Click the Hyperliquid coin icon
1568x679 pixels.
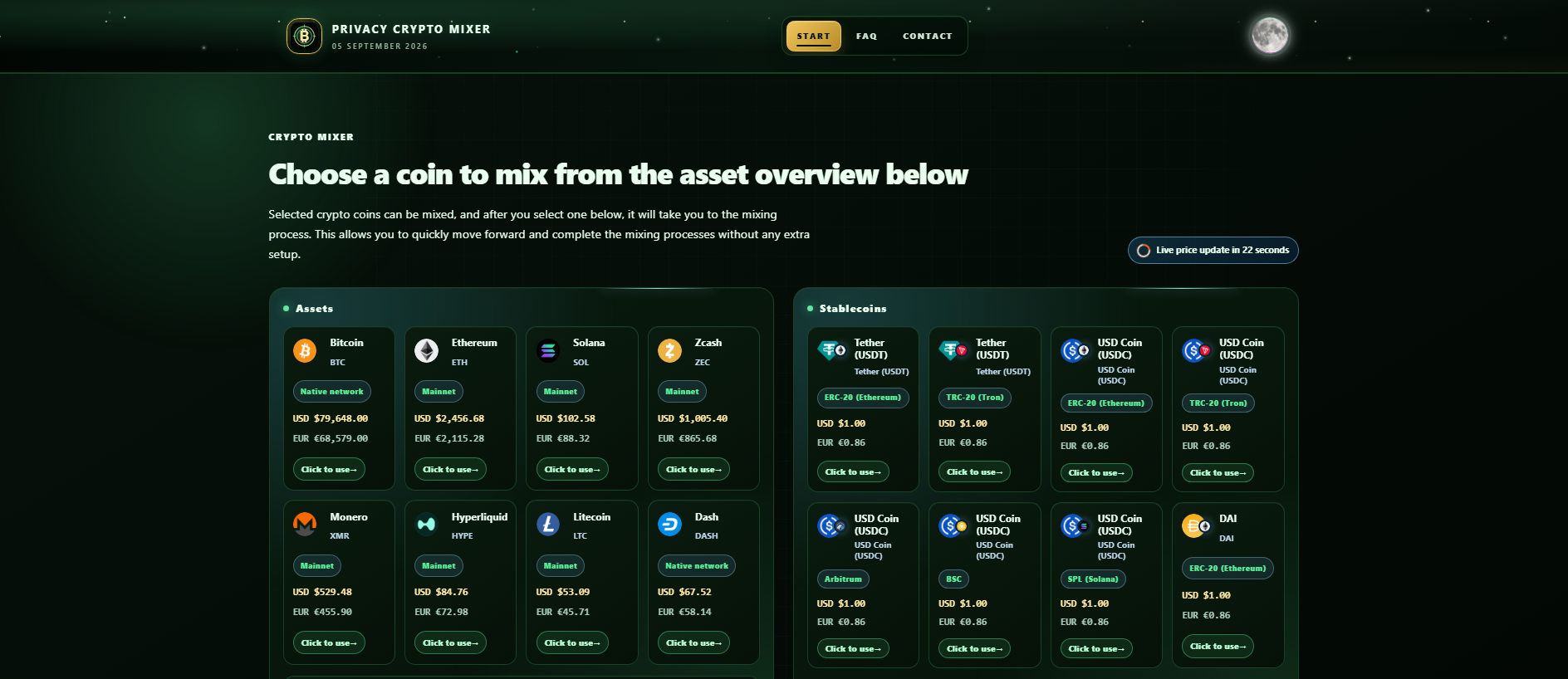426,524
